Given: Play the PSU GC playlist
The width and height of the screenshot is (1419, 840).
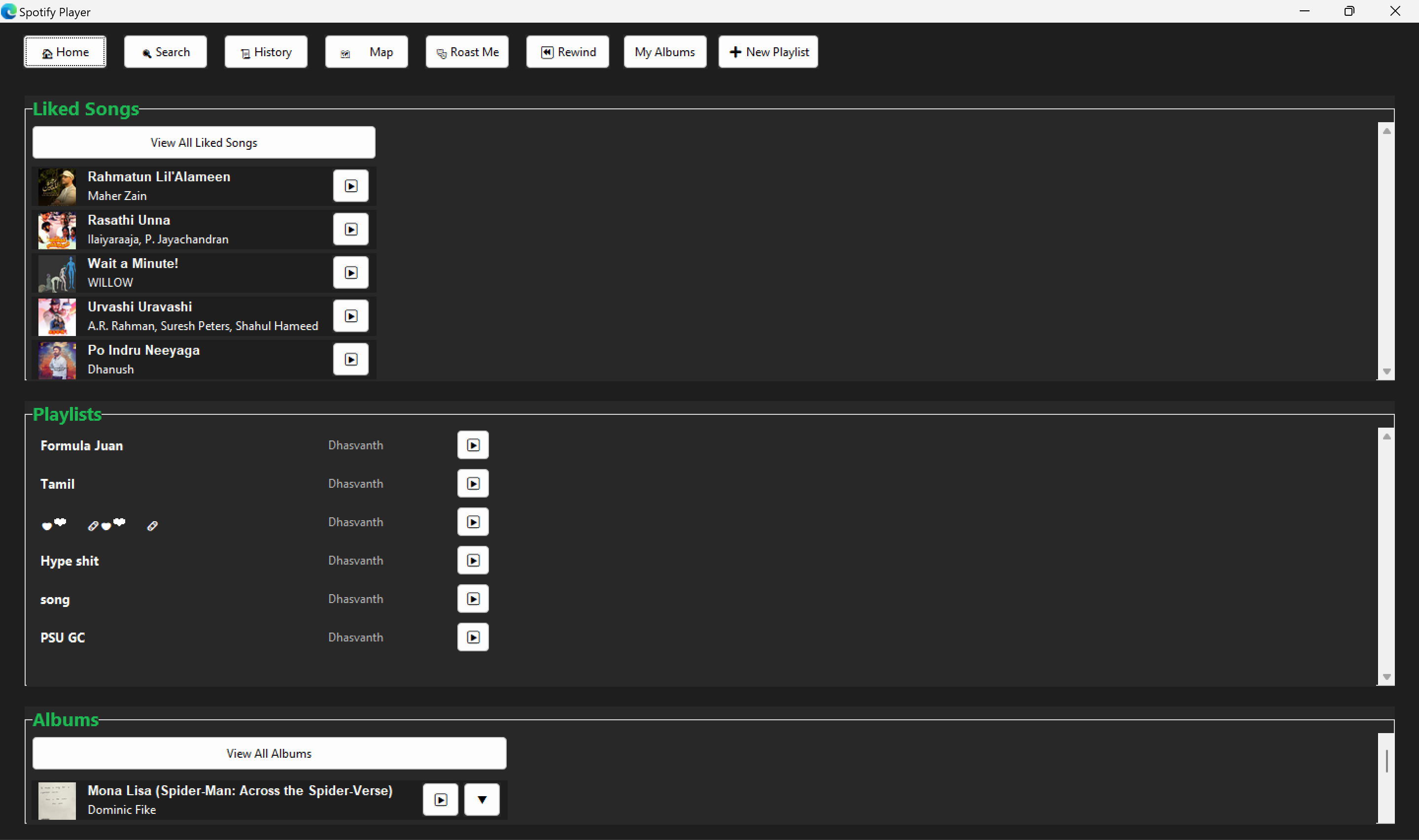Looking at the screenshot, I should [473, 638].
